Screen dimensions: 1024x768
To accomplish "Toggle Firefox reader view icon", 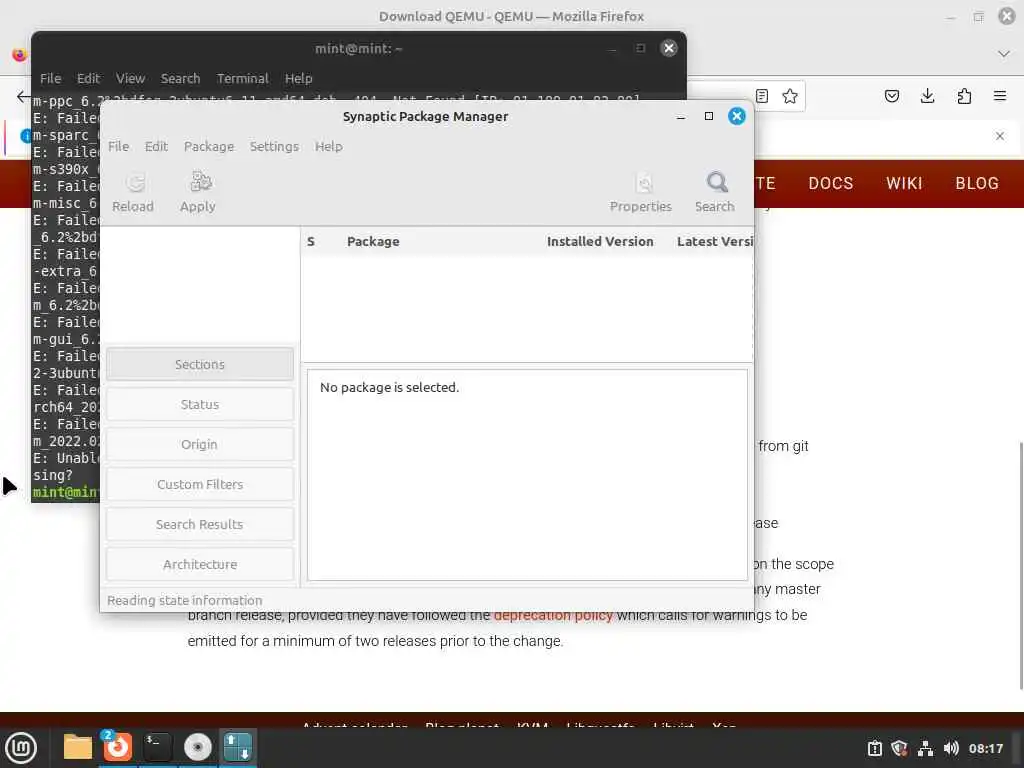I will [x=762, y=97].
